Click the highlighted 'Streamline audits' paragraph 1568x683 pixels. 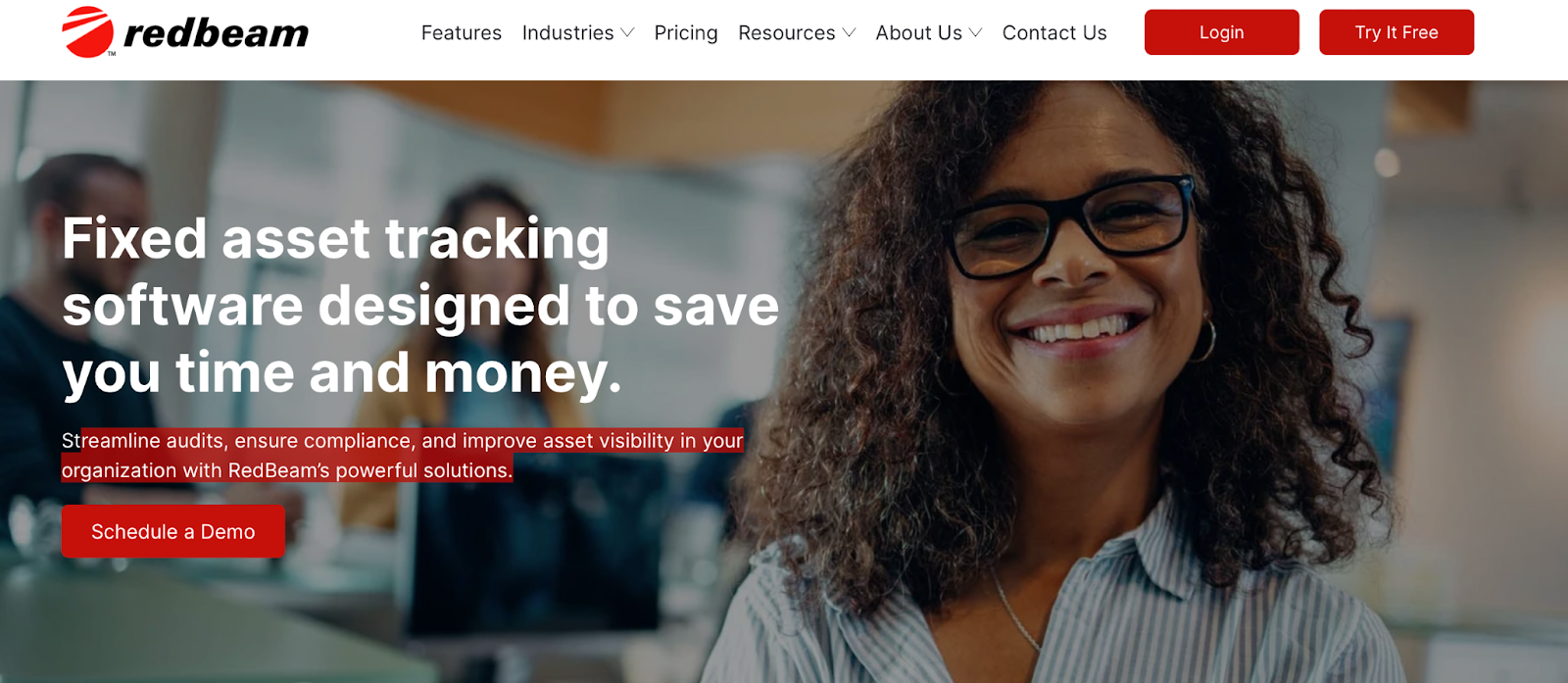pyautogui.click(x=403, y=456)
